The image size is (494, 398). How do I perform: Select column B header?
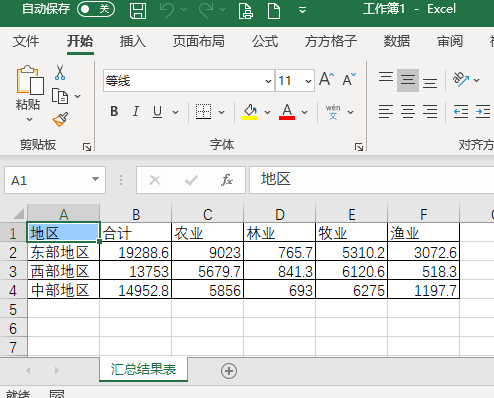(136, 214)
